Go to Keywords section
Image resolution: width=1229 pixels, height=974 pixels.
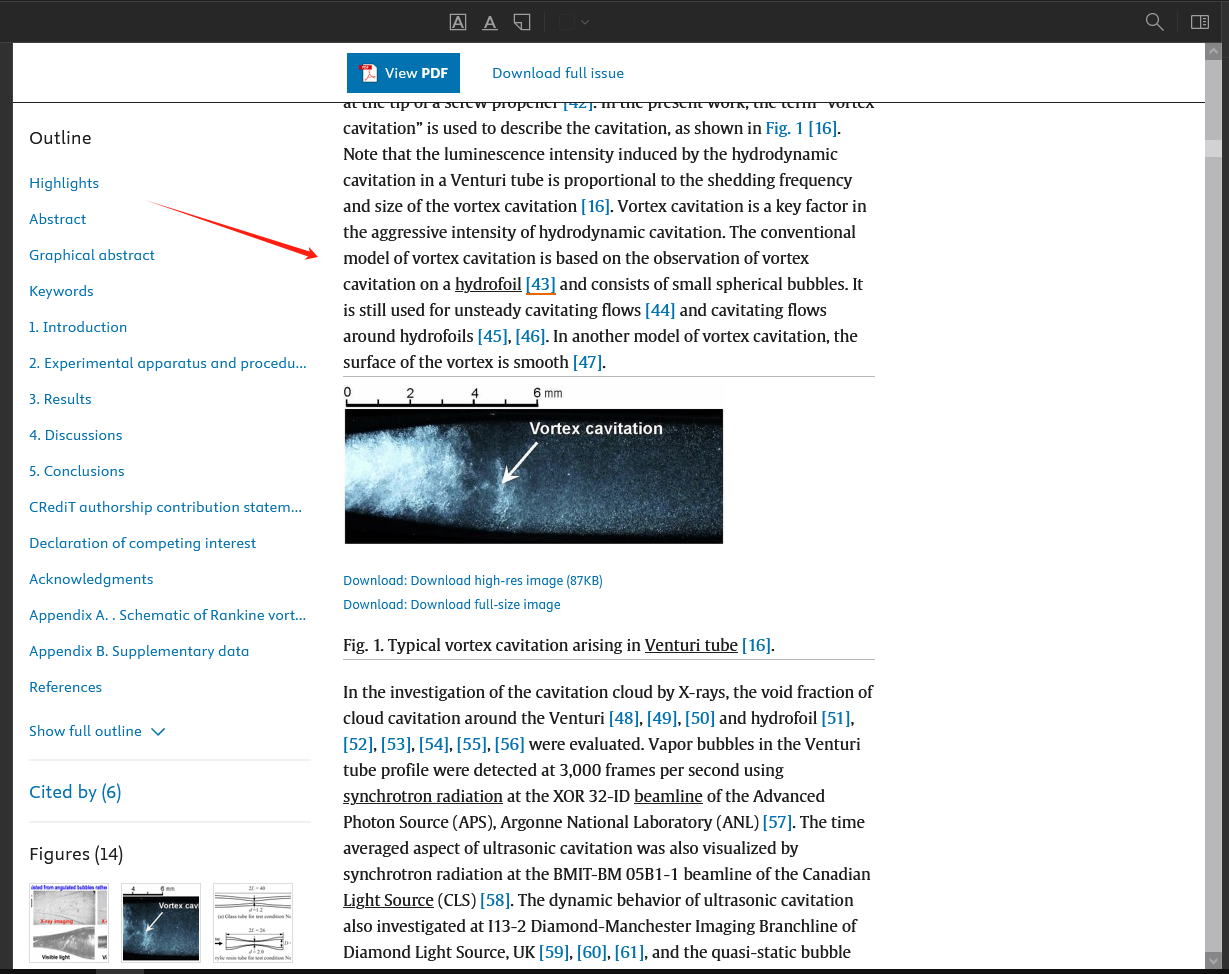pos(61,291)
